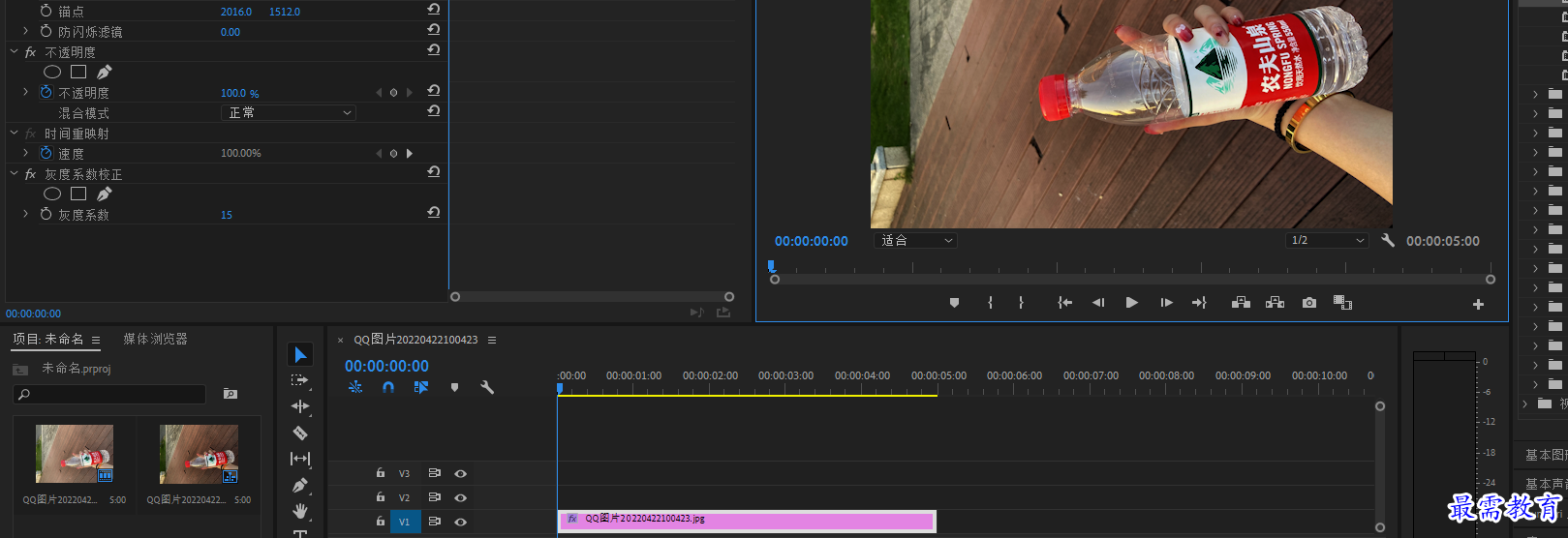1568x538 pixels.
Task: Switch to 媒体浏览器 tab
Action: pos(155,339)
